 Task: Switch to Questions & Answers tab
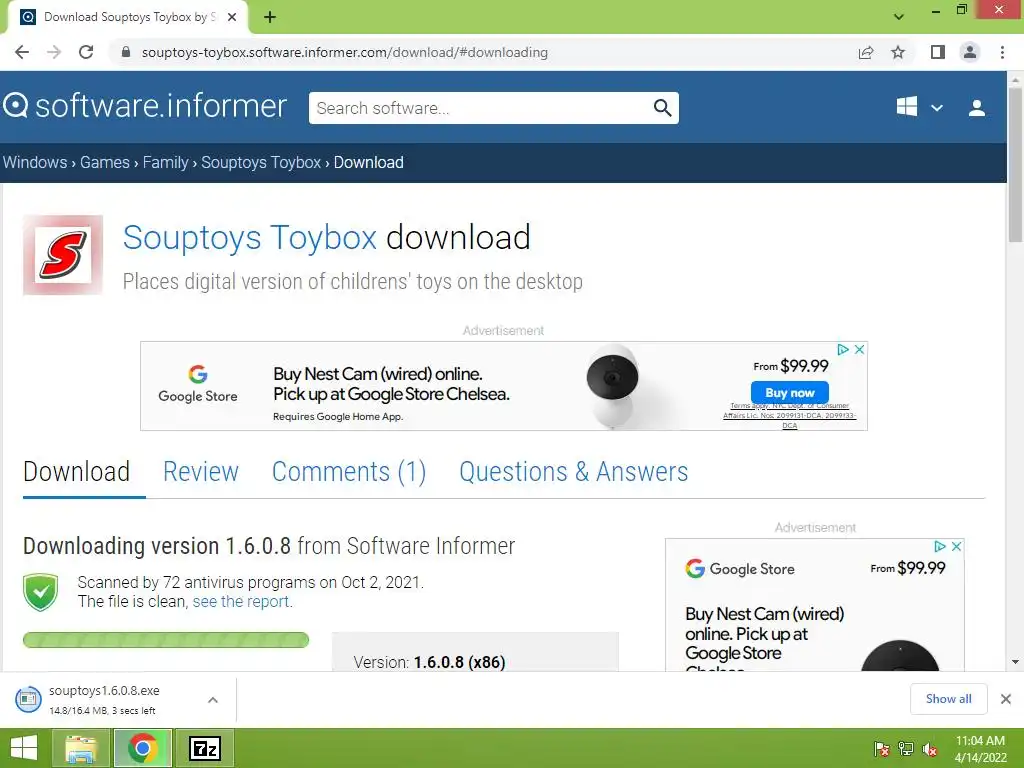[573, 472]
